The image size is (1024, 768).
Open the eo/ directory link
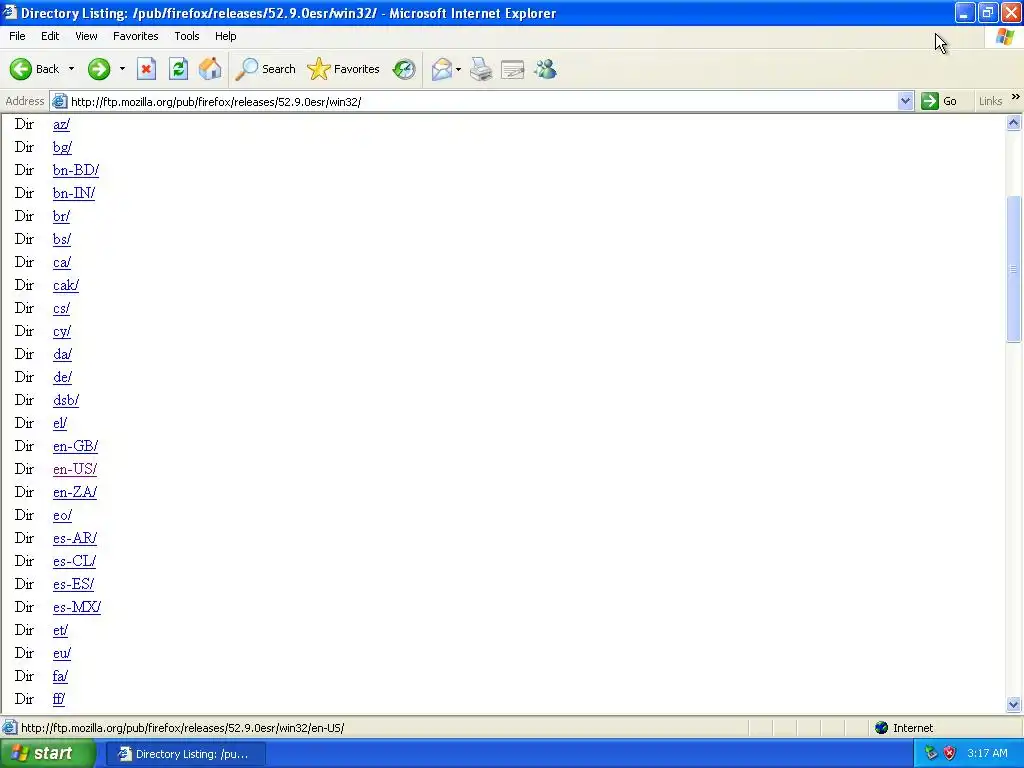tap(63, 515)
